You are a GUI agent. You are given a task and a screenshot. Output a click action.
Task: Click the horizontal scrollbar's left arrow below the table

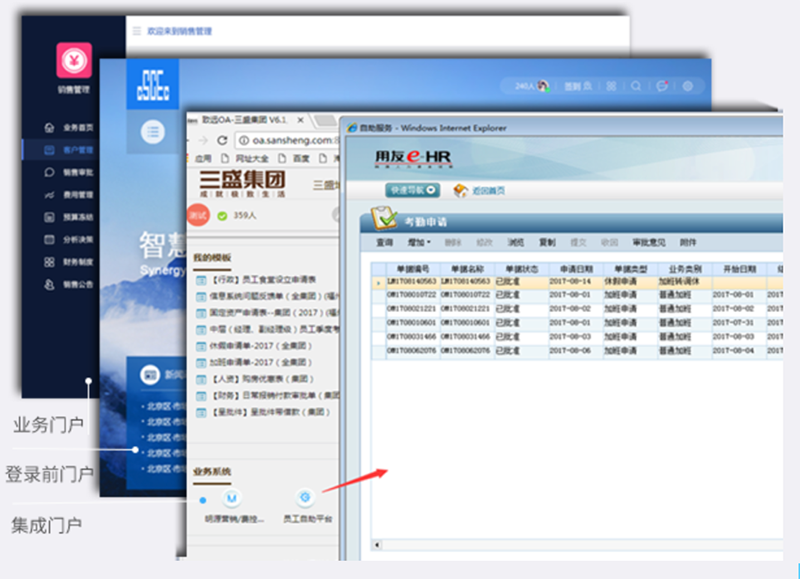(377, 545)
